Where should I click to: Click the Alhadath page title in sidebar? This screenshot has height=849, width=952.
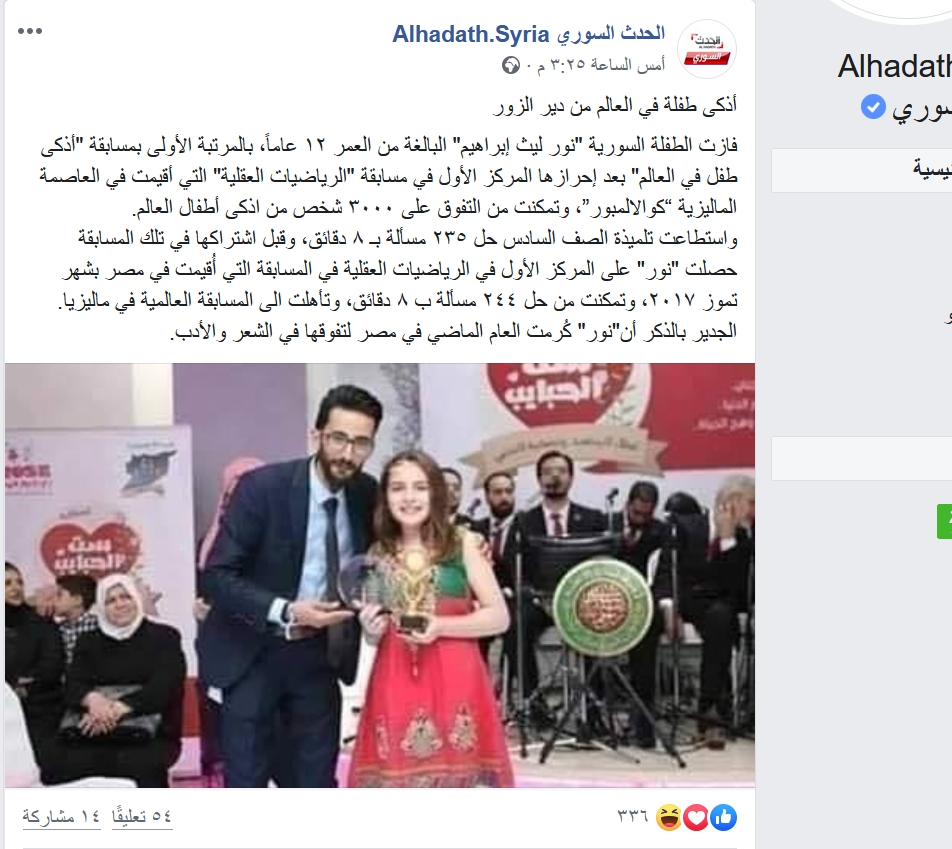pyautogui.click(x=894, y=66)
